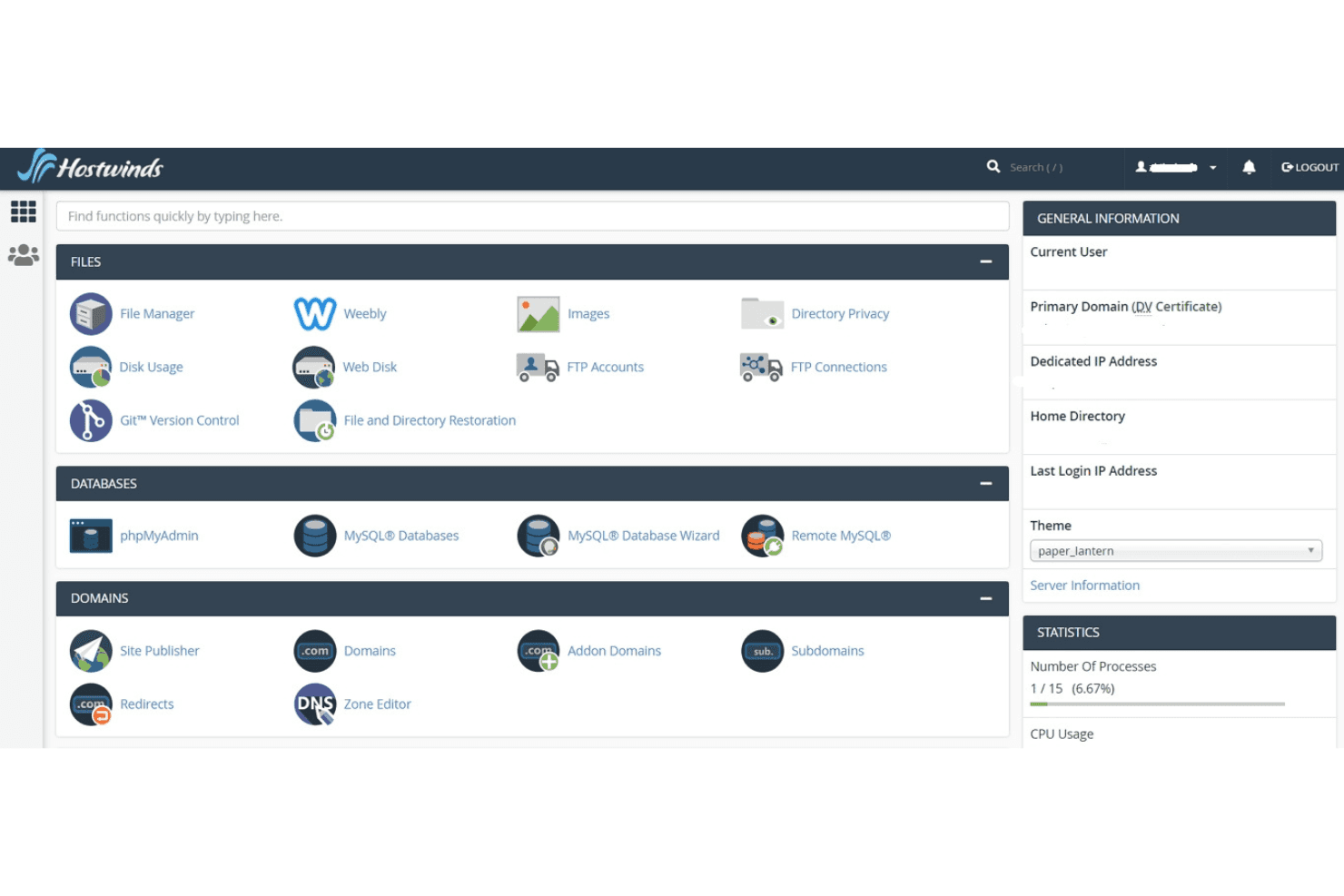Open the Theme paper_lantern dropdown

pos(1174,551)
